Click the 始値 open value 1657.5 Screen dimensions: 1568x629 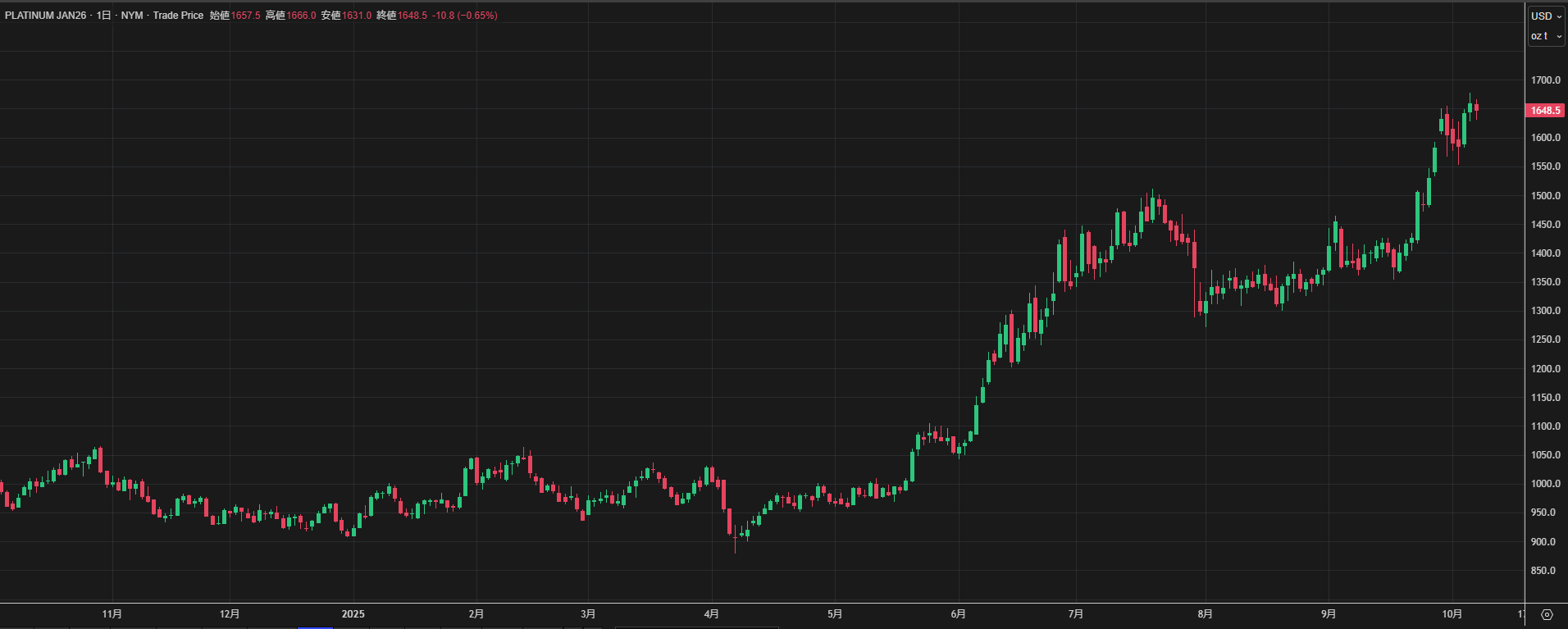pyautogui.click(x=246, y=16)
